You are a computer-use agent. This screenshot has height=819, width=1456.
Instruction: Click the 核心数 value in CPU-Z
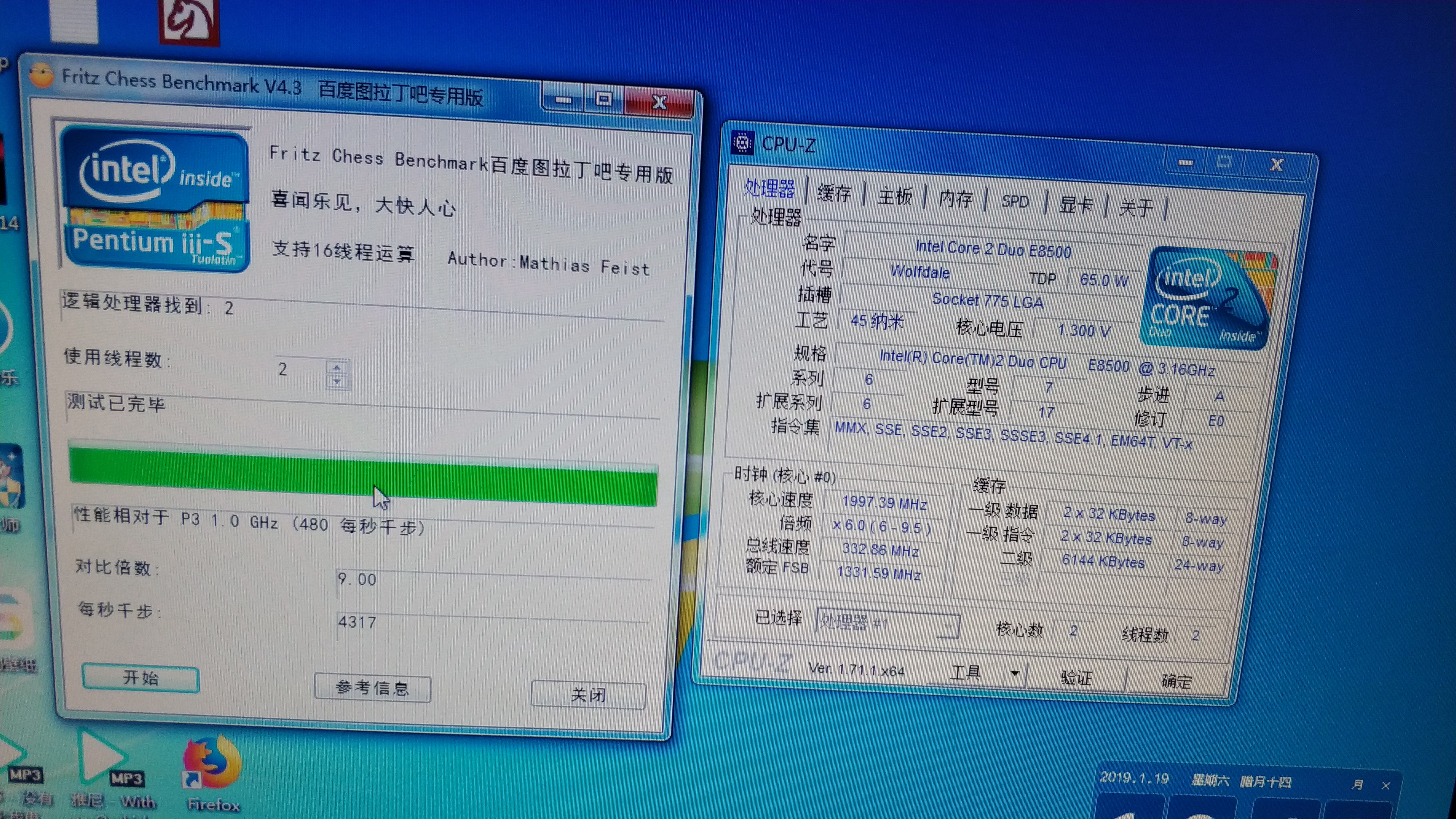point(1073,631)
